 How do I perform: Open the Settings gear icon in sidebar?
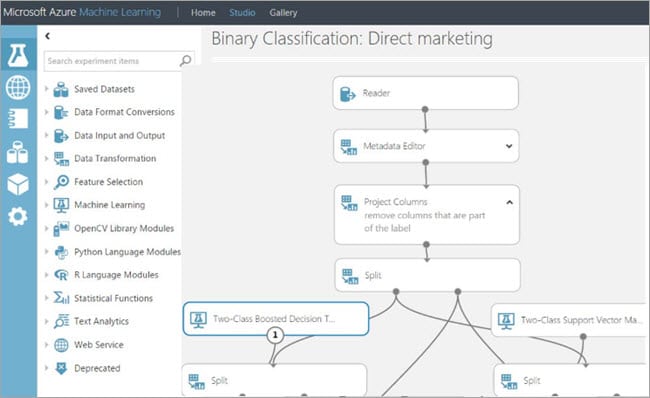click(18, 216)
